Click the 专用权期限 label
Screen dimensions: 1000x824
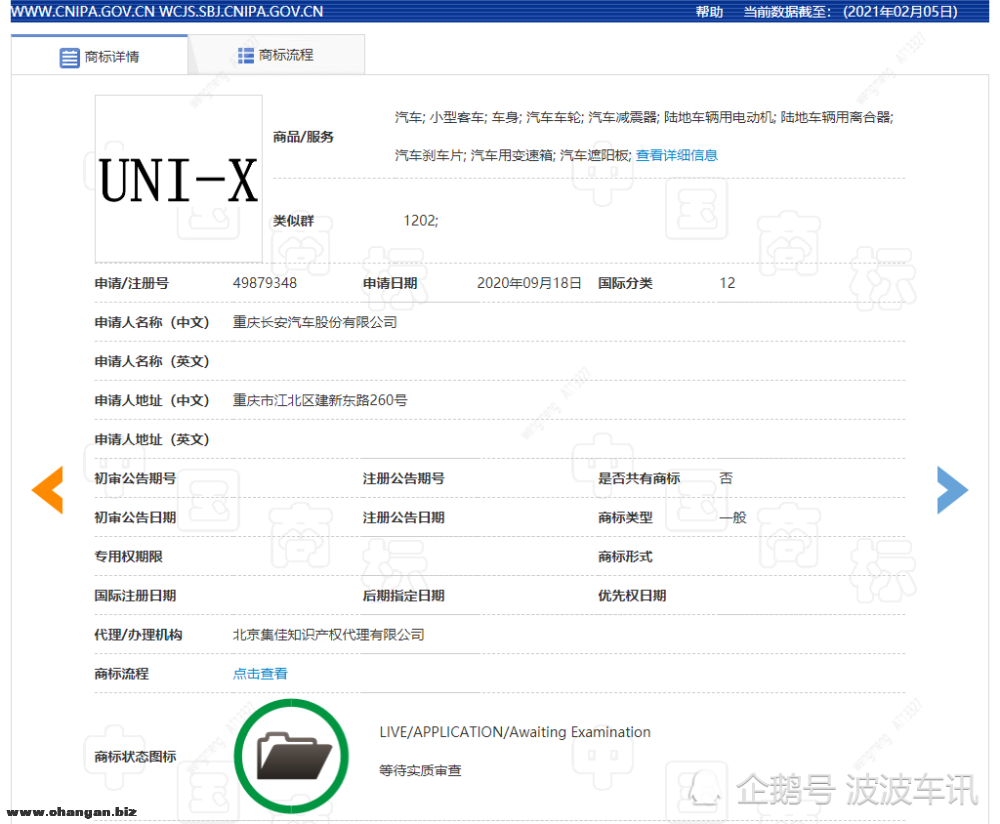[x=129, y=556]
